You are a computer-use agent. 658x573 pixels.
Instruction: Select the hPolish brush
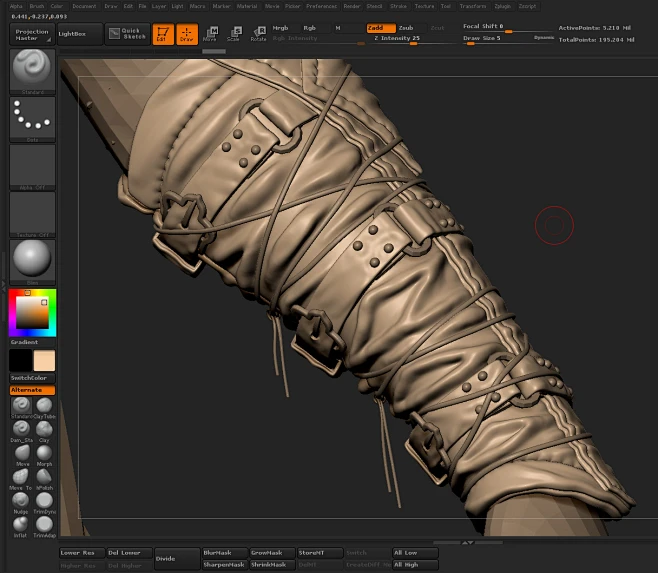45,477
